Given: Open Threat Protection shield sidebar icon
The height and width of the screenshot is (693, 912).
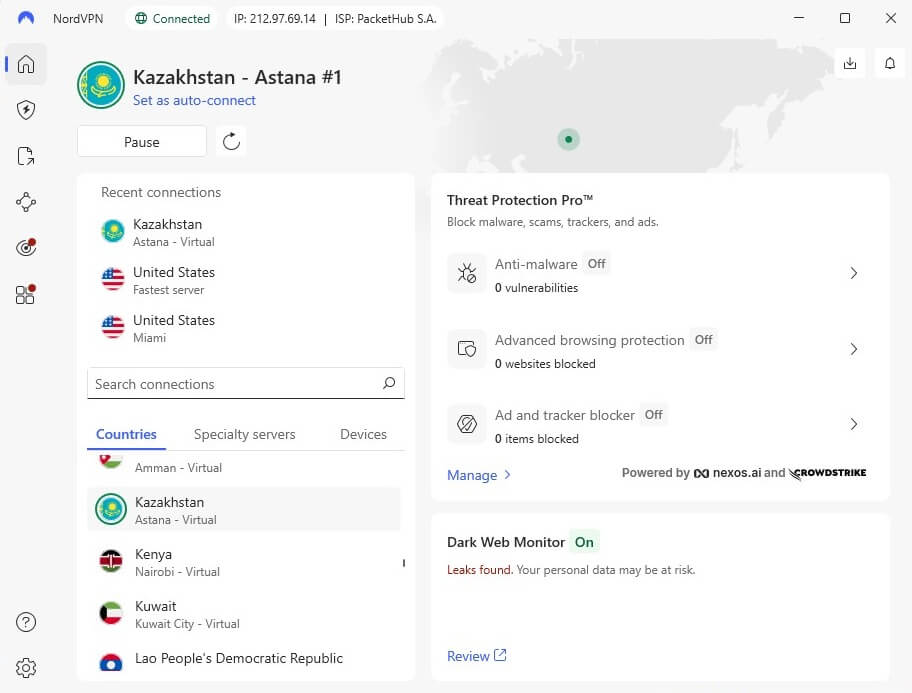Looking at the screenshot, I should point(26,109).
